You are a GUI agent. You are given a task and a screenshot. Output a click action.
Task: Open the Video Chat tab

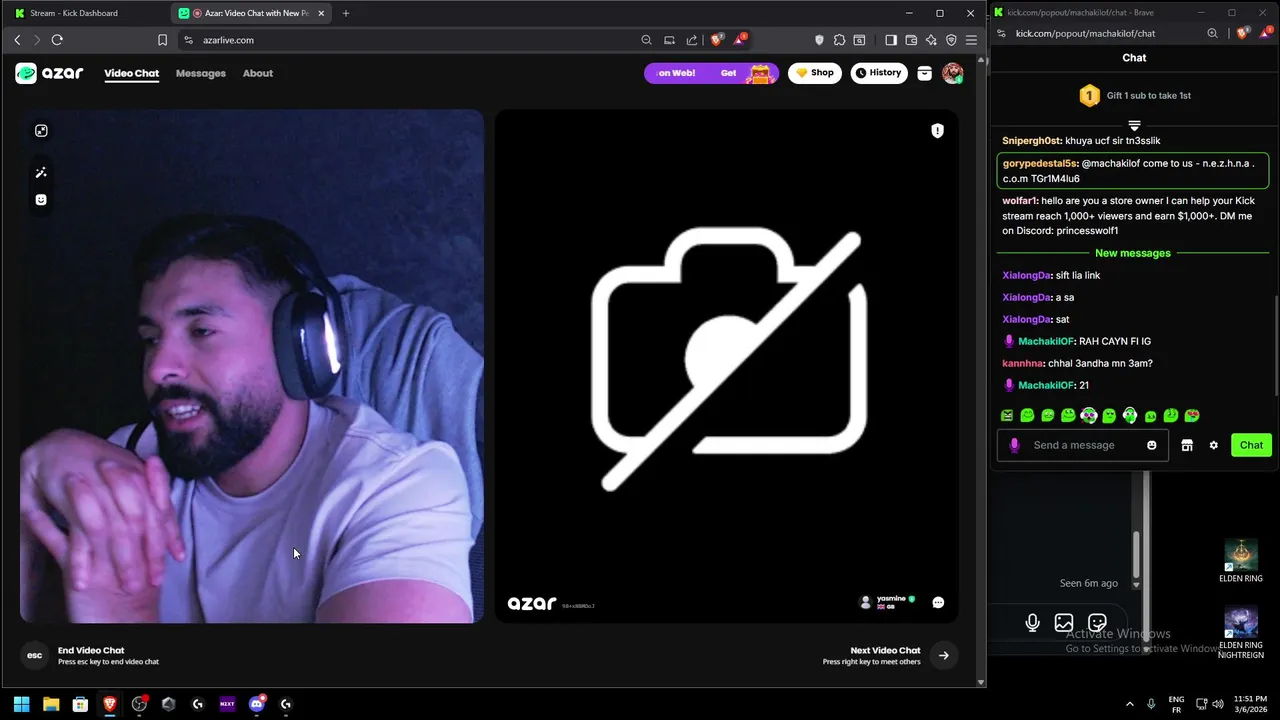click(132, 73)
